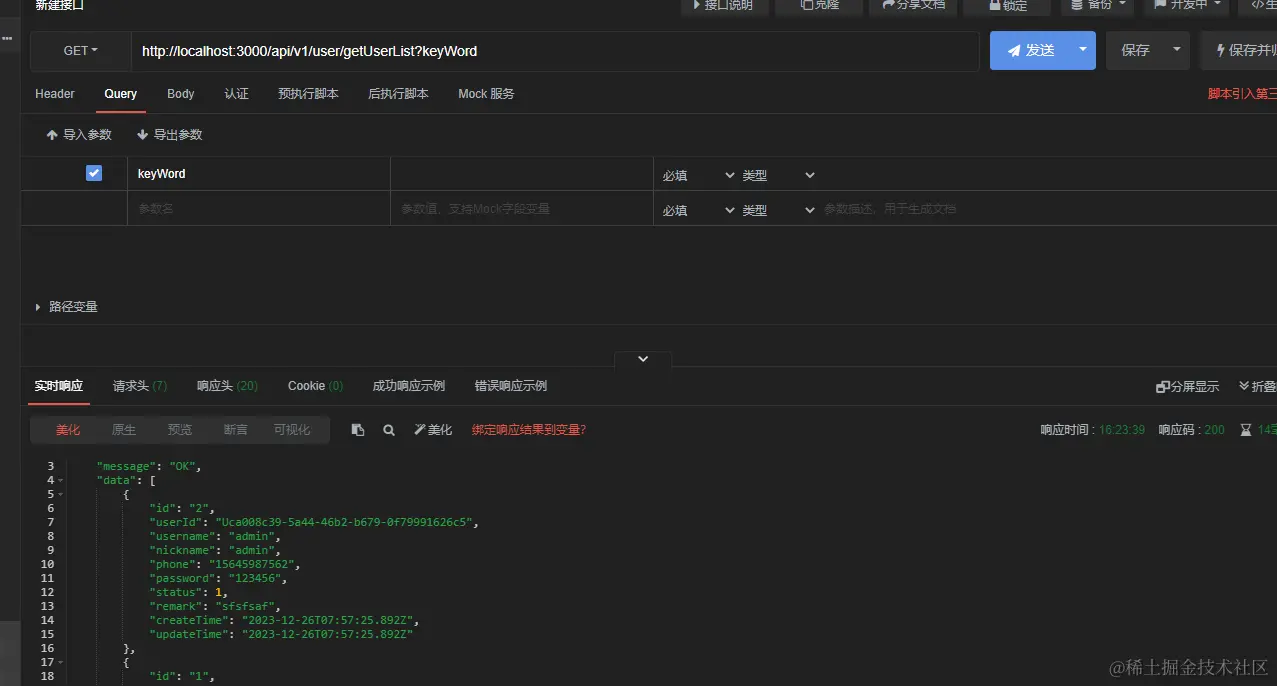Open the Save button's dropdown arrow
1277x686 pixels.
click(x=1177, y=50)
